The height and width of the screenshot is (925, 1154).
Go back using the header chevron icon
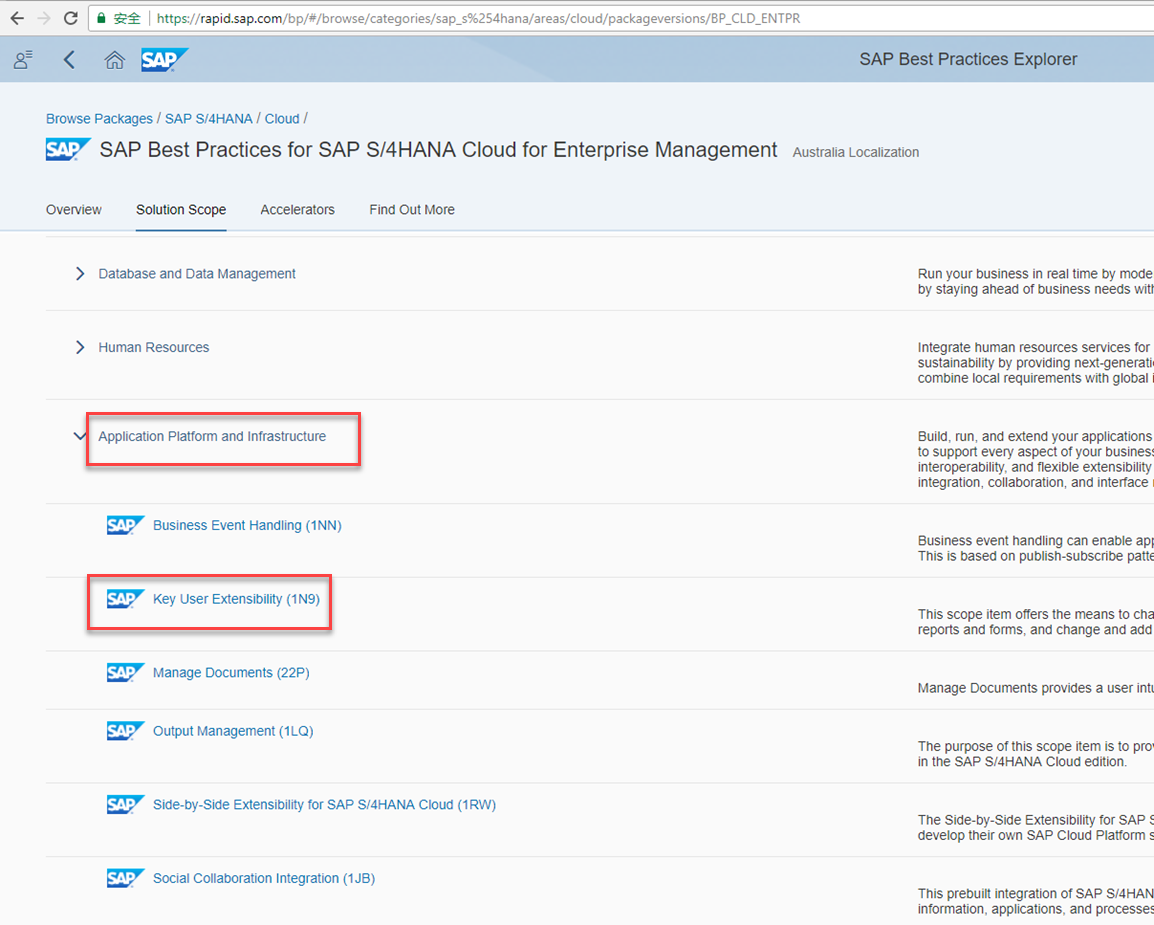[x=69, y=60]
